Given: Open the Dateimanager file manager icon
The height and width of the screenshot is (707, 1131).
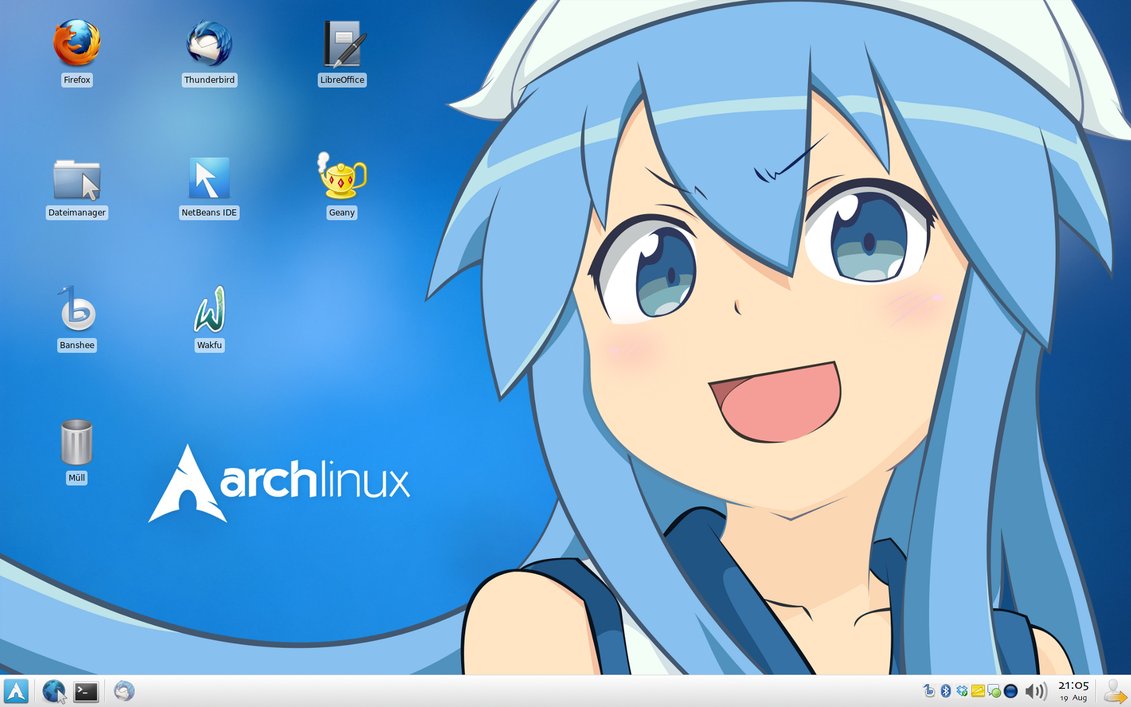Looking at the screenshot, I should click(x=77, y=179).
